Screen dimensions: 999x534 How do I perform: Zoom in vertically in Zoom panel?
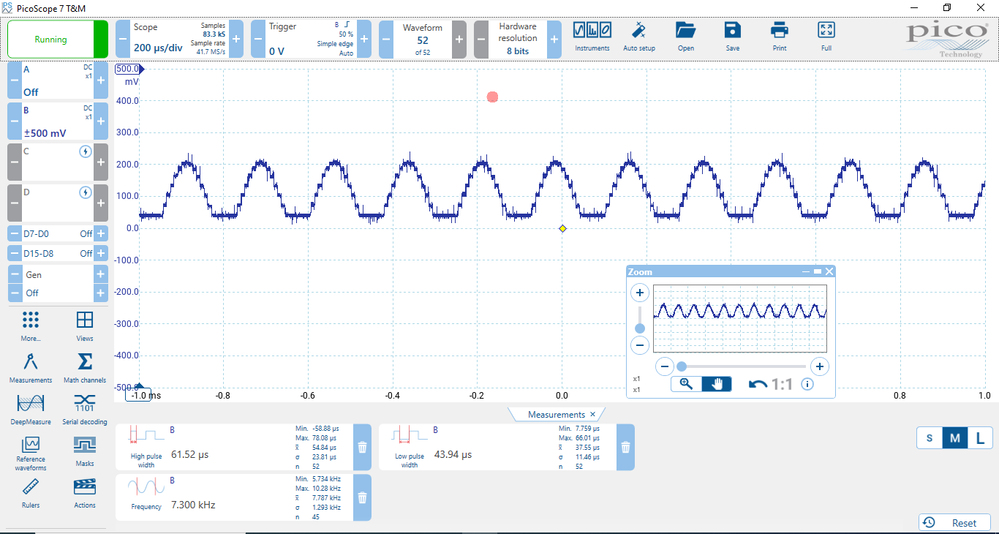[640, 293]
